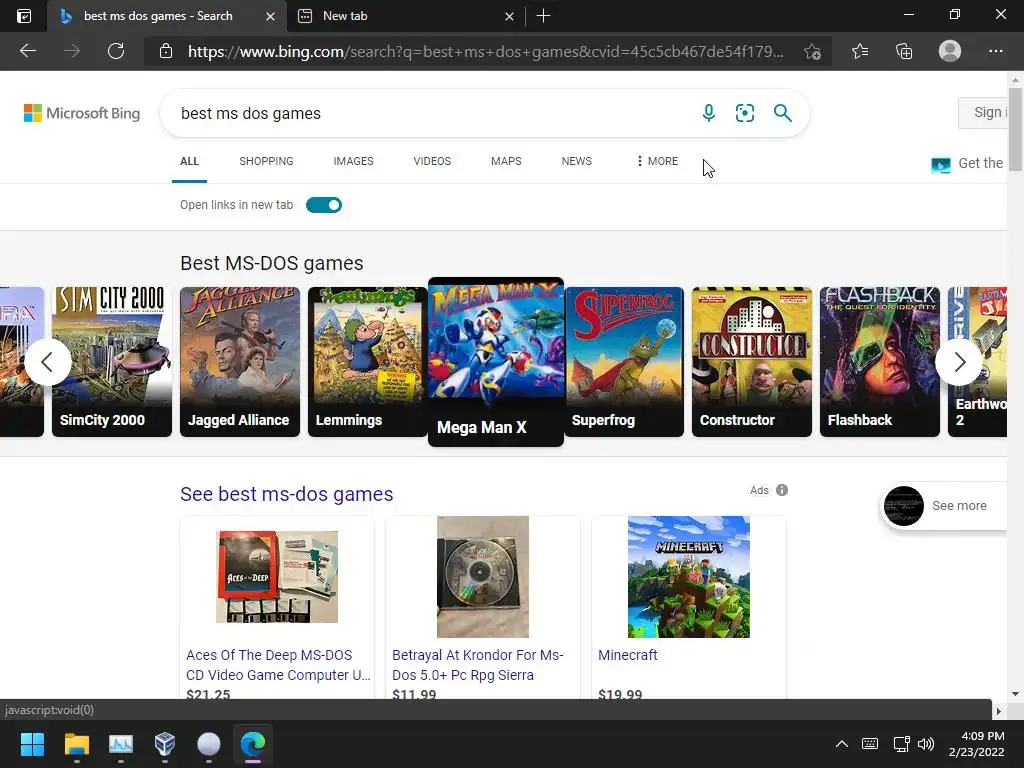1024x768 pixels.
Task: Click the Minecraft product image
Action: tap(688, 577)
